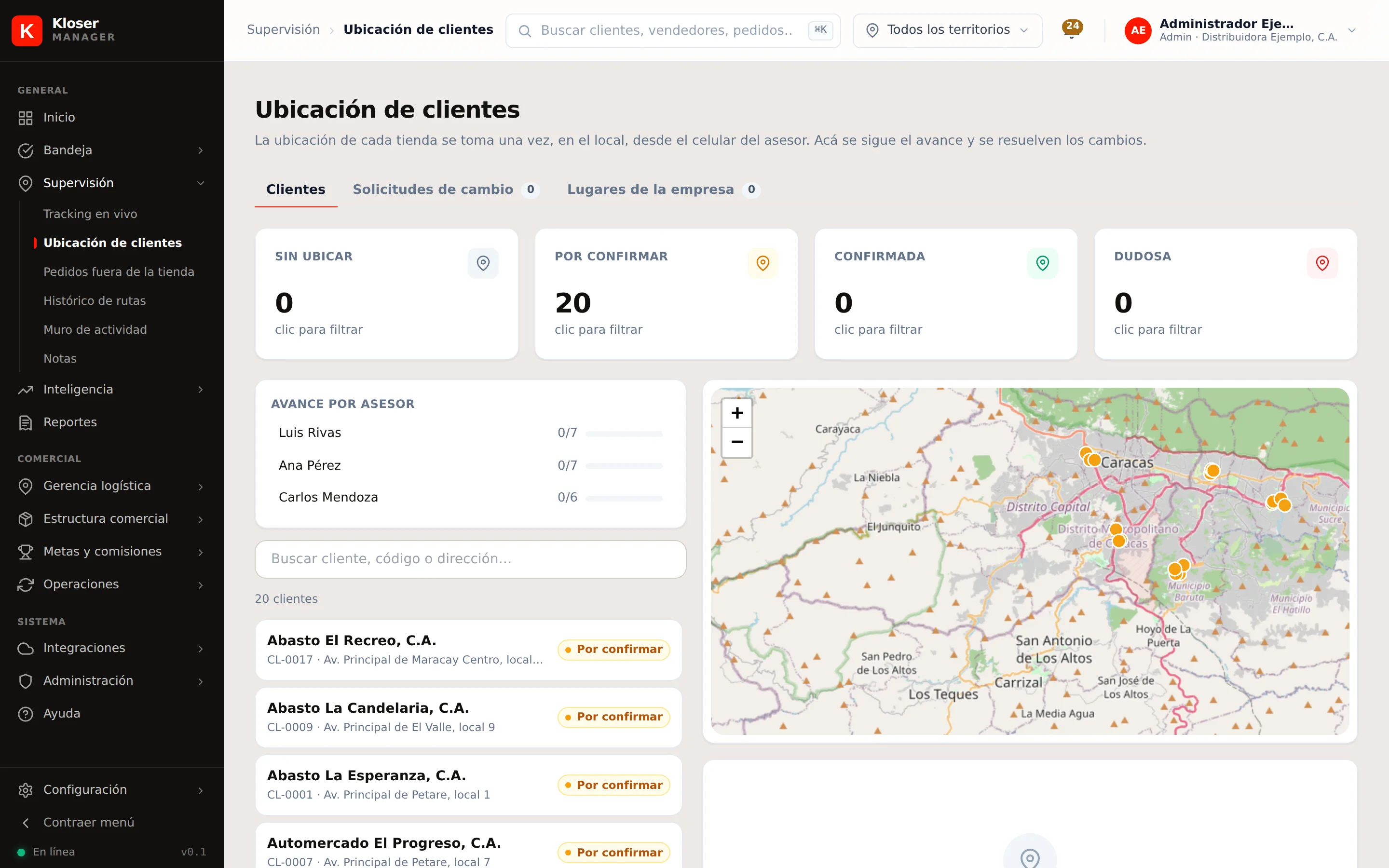Zoom out the map with minus button

click(x=737, y=442)
